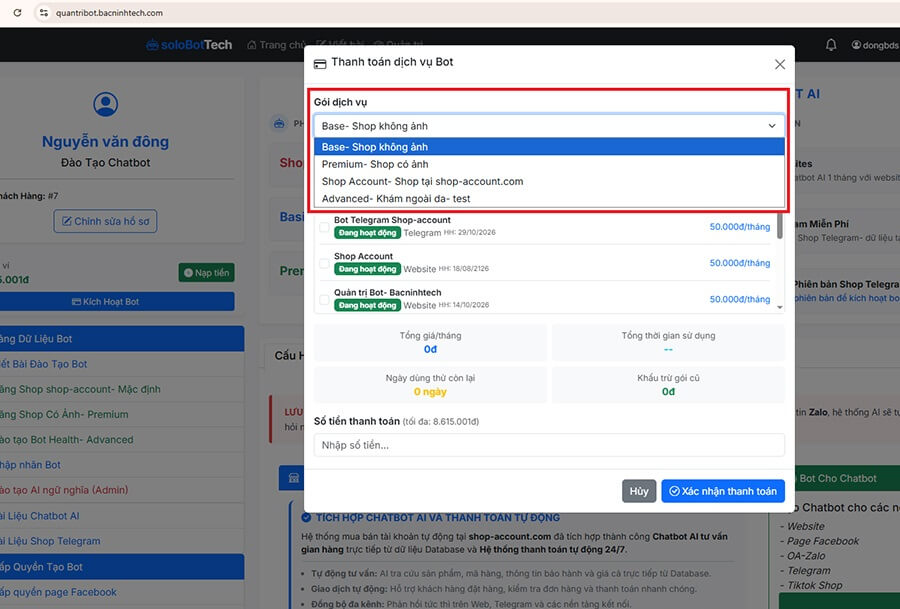Image resolution: width=900 pixels, height=609 pixels.
Task: Focus the Nhập số tiền input field
Action: [549, 445]
